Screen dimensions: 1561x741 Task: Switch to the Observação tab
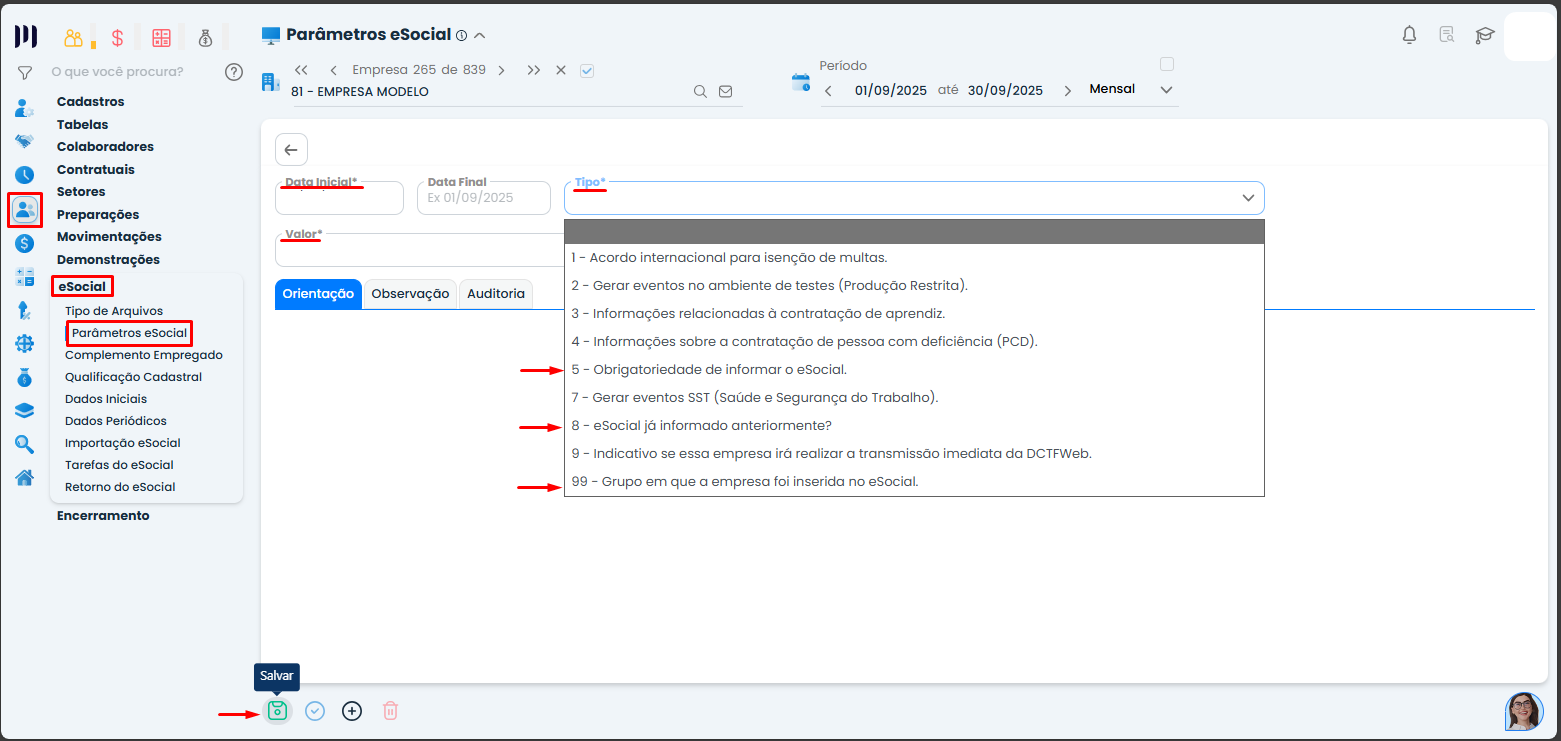pyautogui.click(x=410, y=294)
